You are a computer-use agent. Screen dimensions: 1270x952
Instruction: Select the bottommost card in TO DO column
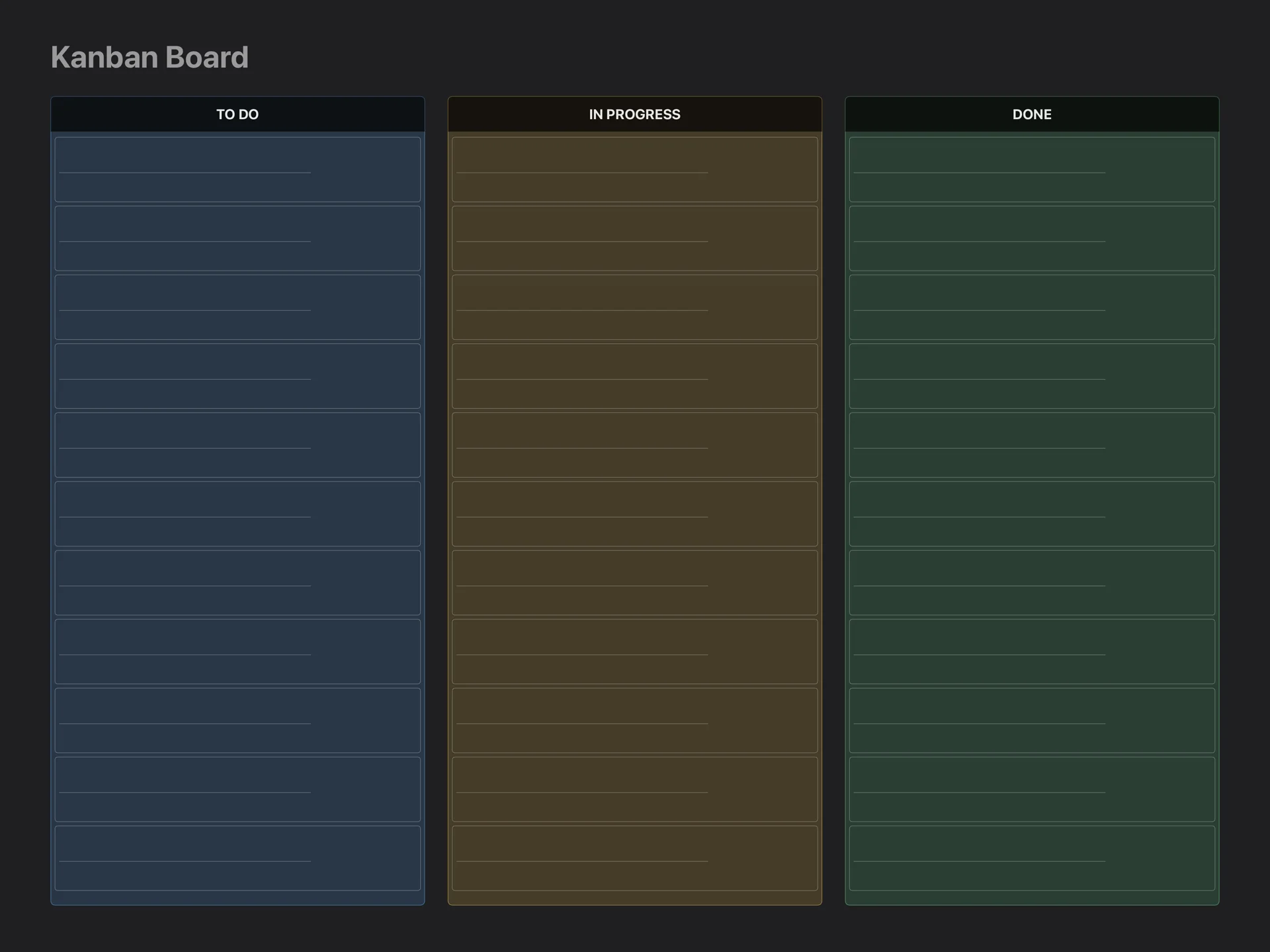(x=237, y=858)
